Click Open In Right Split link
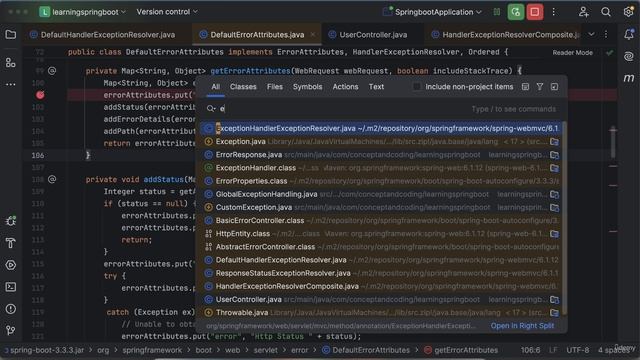640x360 pixels. point(522,326)
